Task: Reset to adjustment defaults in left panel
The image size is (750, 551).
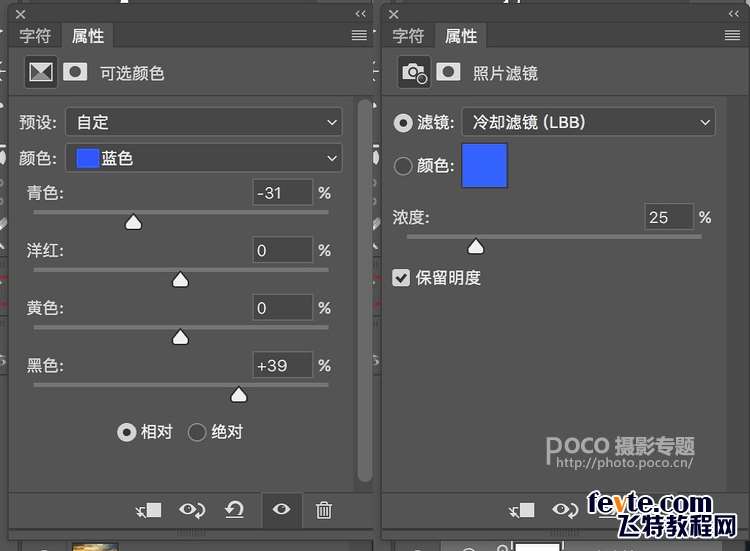Action: pos(234,510)
